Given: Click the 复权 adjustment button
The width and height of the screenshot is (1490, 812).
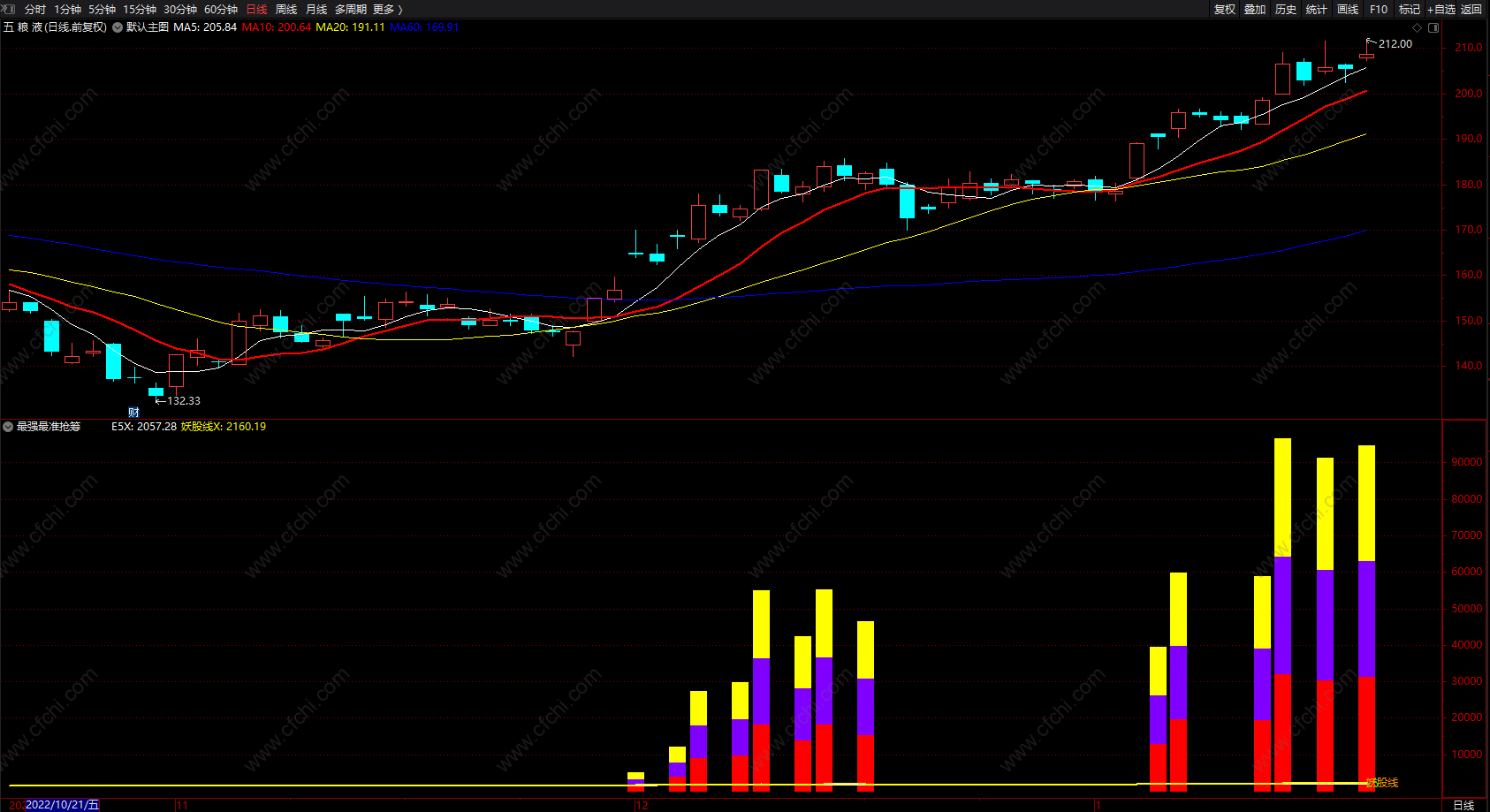Looking at the screenshot, I should pos(1225,9).
